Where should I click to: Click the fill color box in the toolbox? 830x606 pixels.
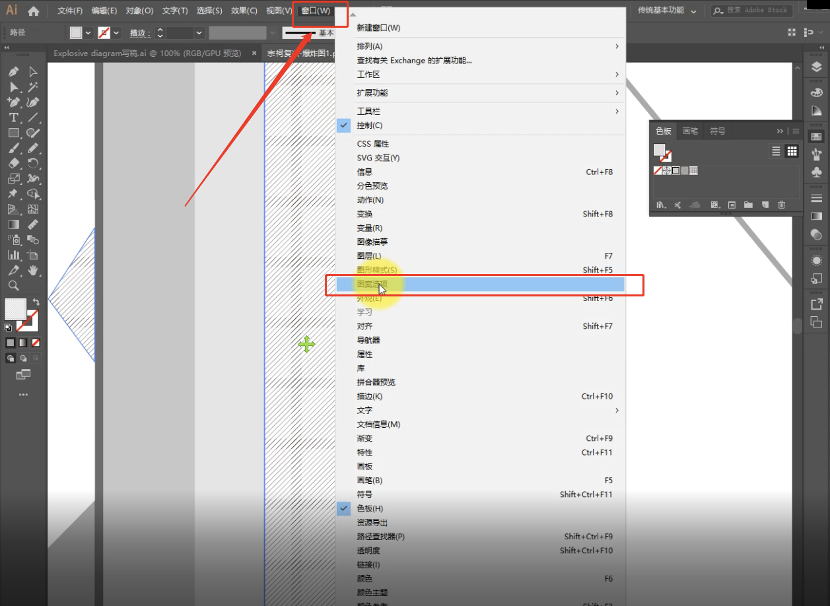[15, 309]
